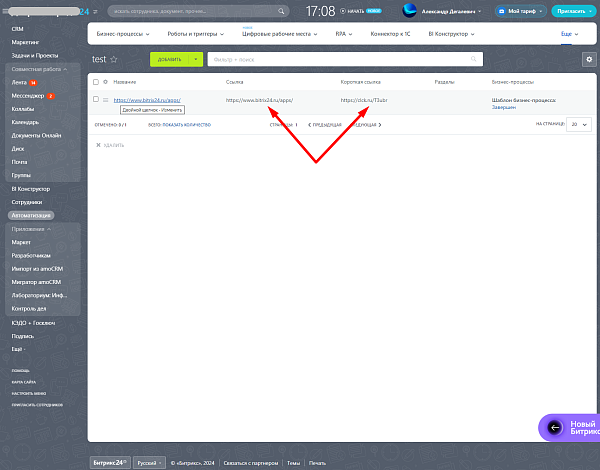Viewport: 600px width, 470px height.
Task: Toggle the select-all checkbox in header
Action: pyautogui.click(x=96, y=82)
